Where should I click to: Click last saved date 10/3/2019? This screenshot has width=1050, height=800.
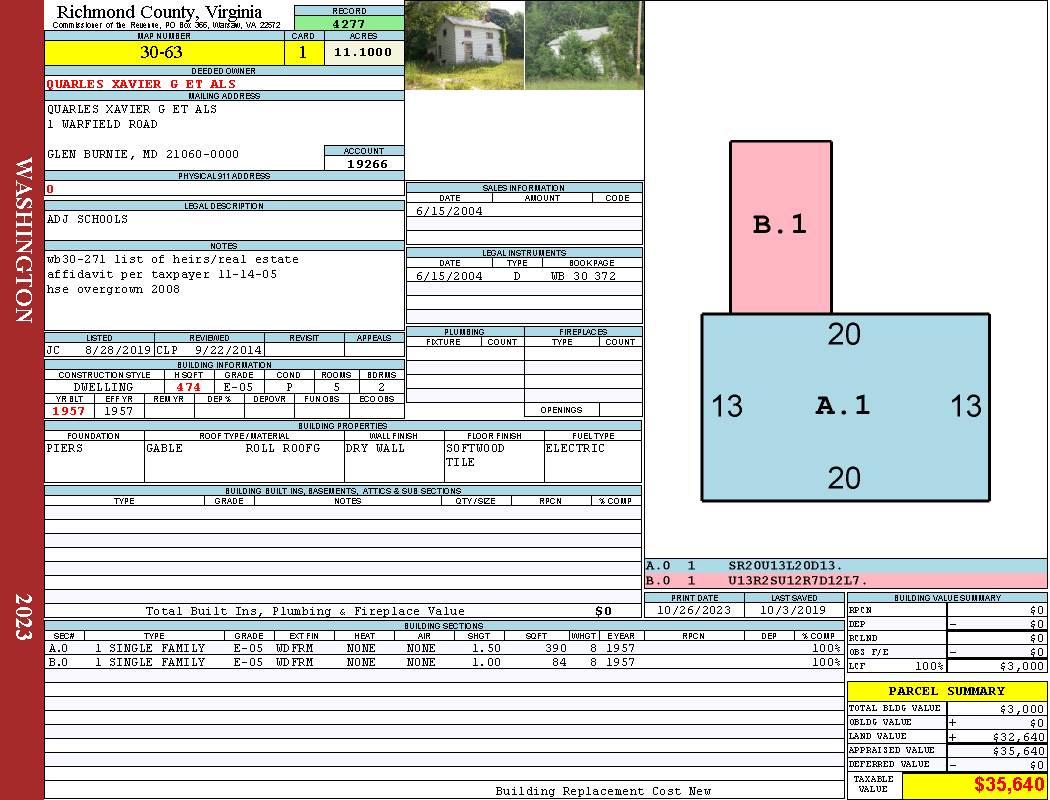click(x=793, y=611)
